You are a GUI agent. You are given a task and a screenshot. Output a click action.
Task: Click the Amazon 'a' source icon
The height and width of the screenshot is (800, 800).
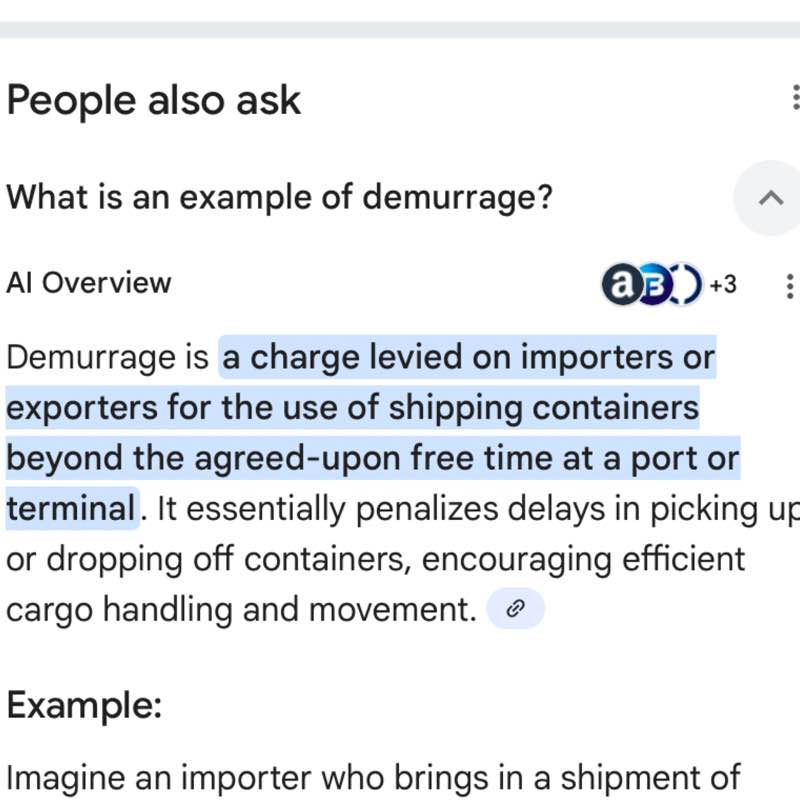point(620,285)
